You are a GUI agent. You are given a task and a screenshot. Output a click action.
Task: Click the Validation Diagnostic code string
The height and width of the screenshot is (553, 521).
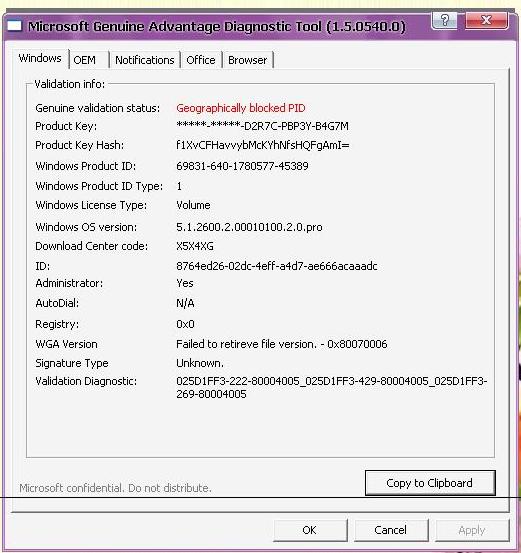click(332, 388)
